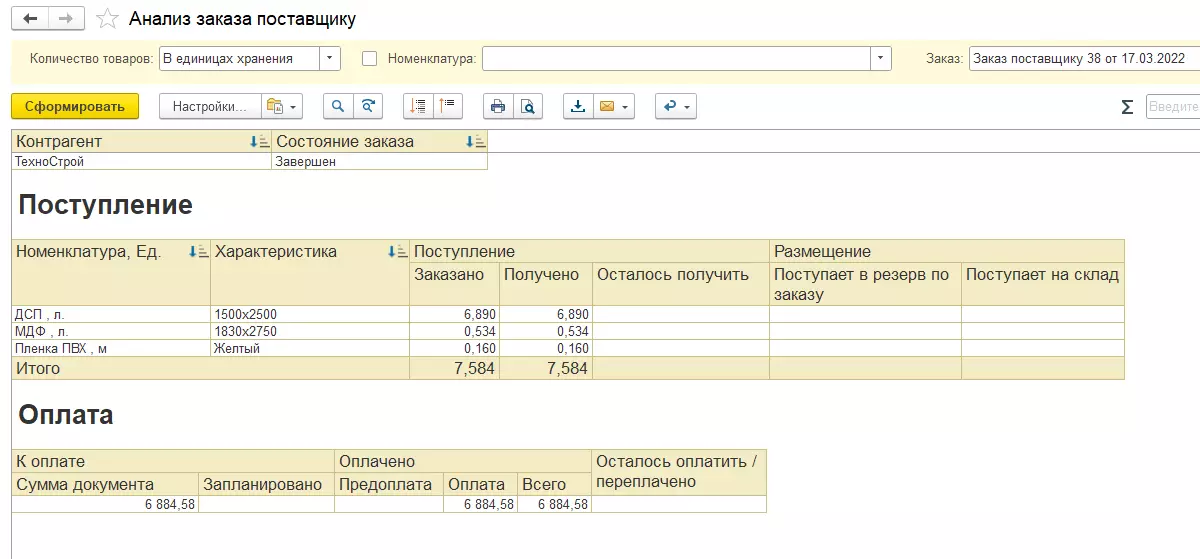
Task: Open the Настройки... button
Action: click(x=210, y=106)
